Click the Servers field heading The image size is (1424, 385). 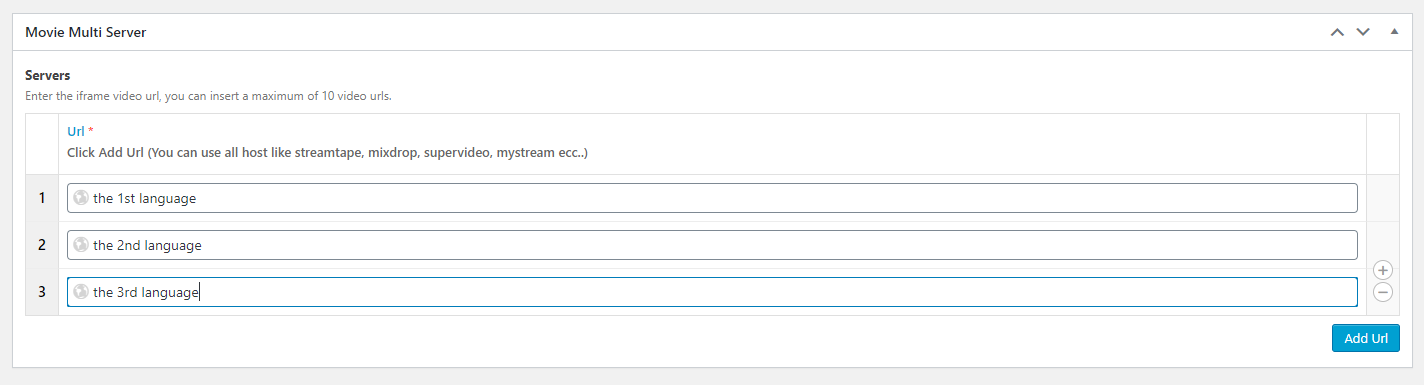47,76
